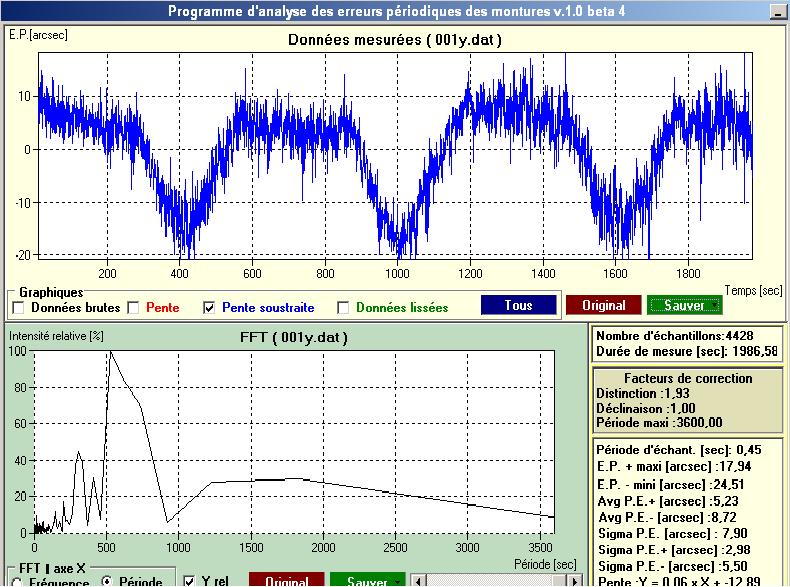Click the Période [sec] axis label
Image resolution: width=790 pixels, height=587 pixels.
pyautogui.click(x=545, y=564)
